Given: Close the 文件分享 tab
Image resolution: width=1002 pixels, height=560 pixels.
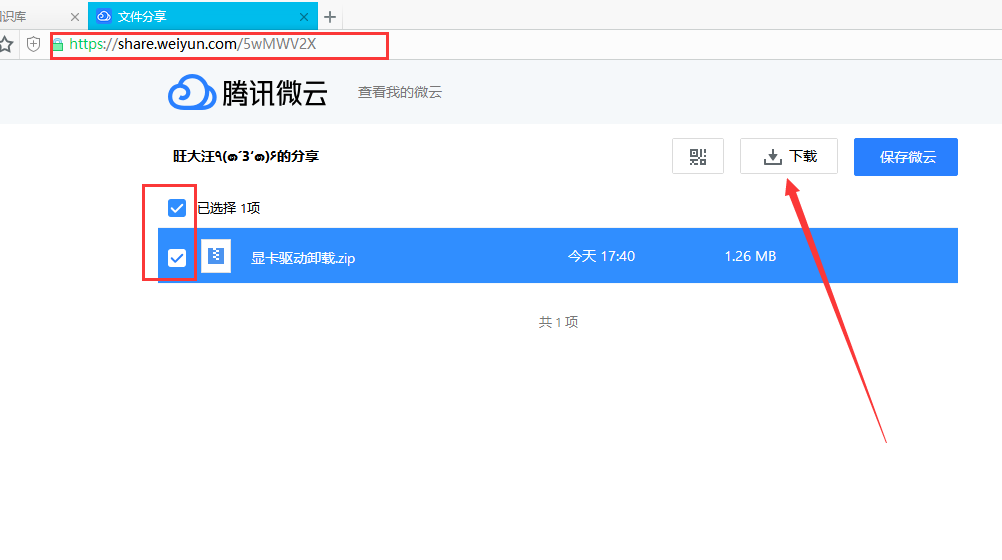Looking at the screenshot, I should 304,17.
